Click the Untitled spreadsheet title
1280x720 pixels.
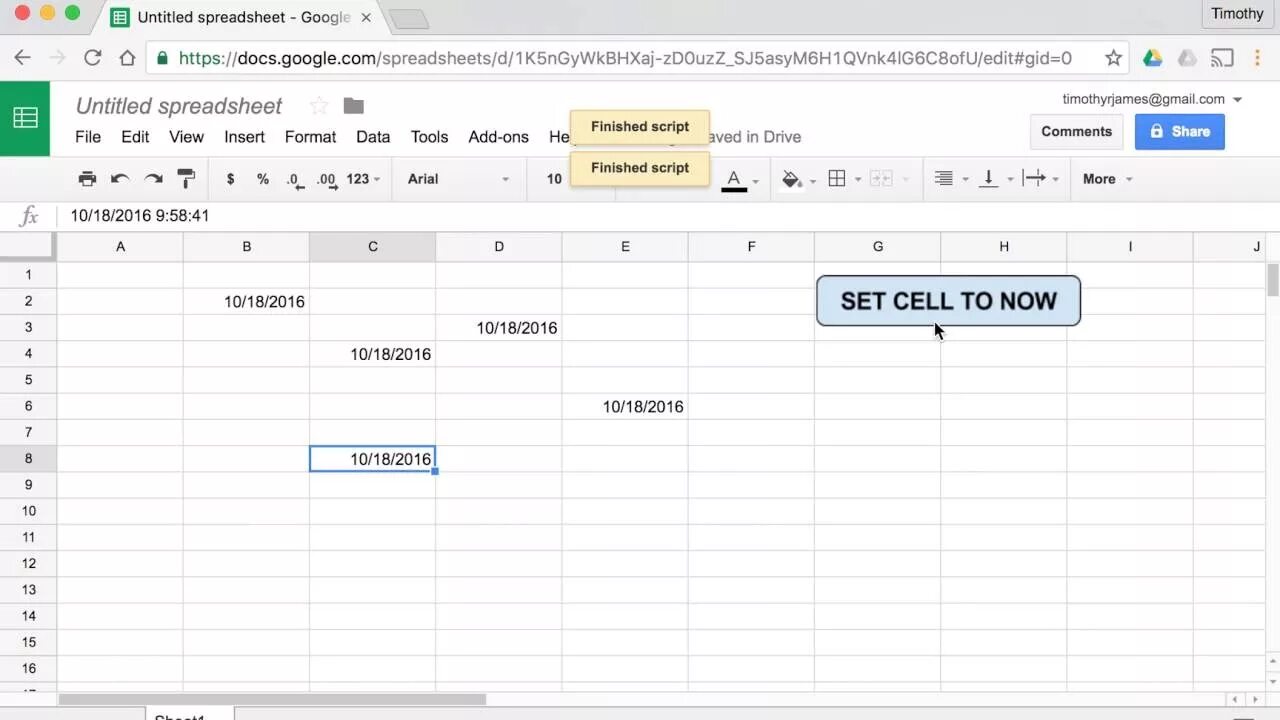coord(179,106)
